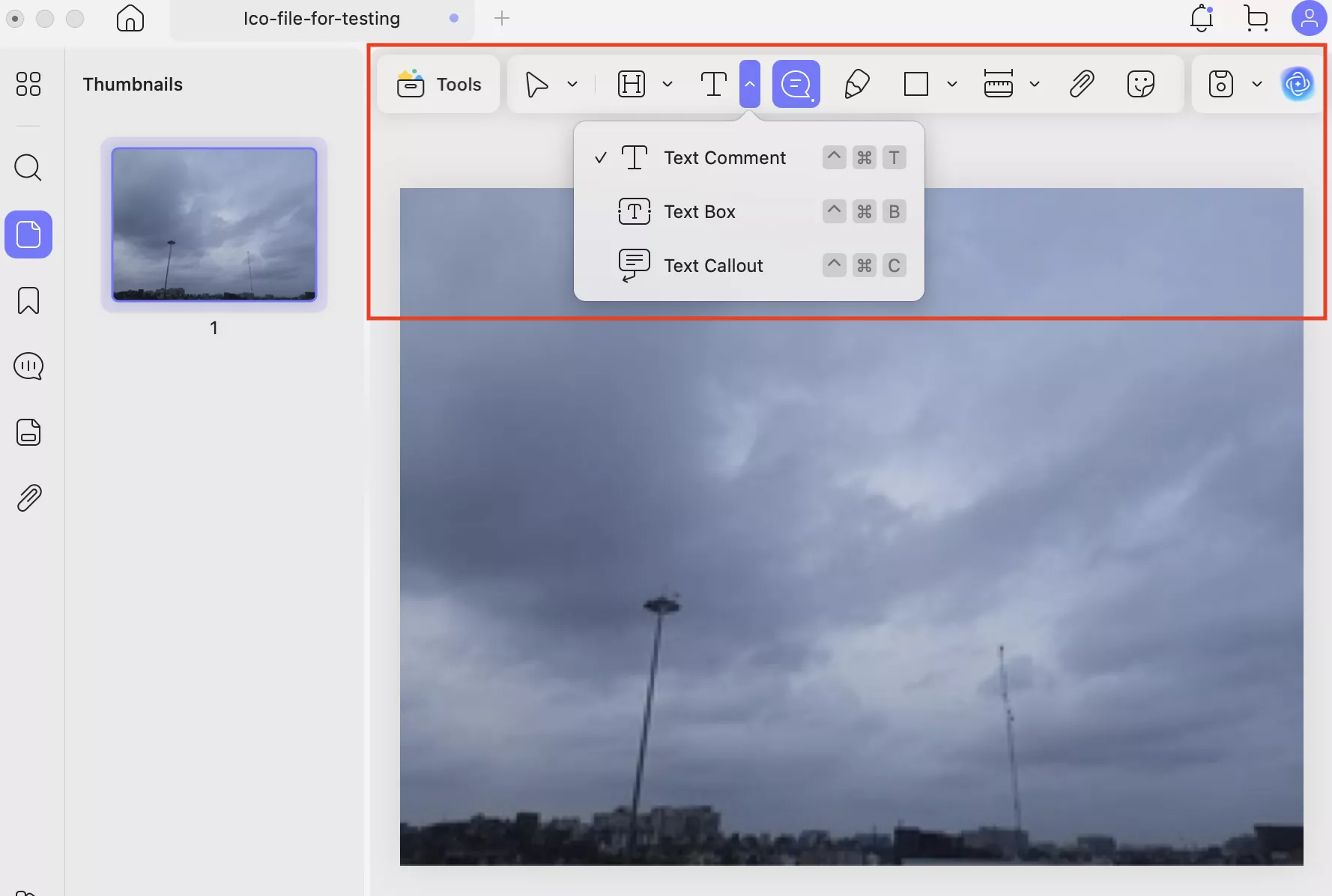The height and width of the screenshot is (896, 1332).
Task: Choose Text Callout from the menu
Action: coord(714,265)
